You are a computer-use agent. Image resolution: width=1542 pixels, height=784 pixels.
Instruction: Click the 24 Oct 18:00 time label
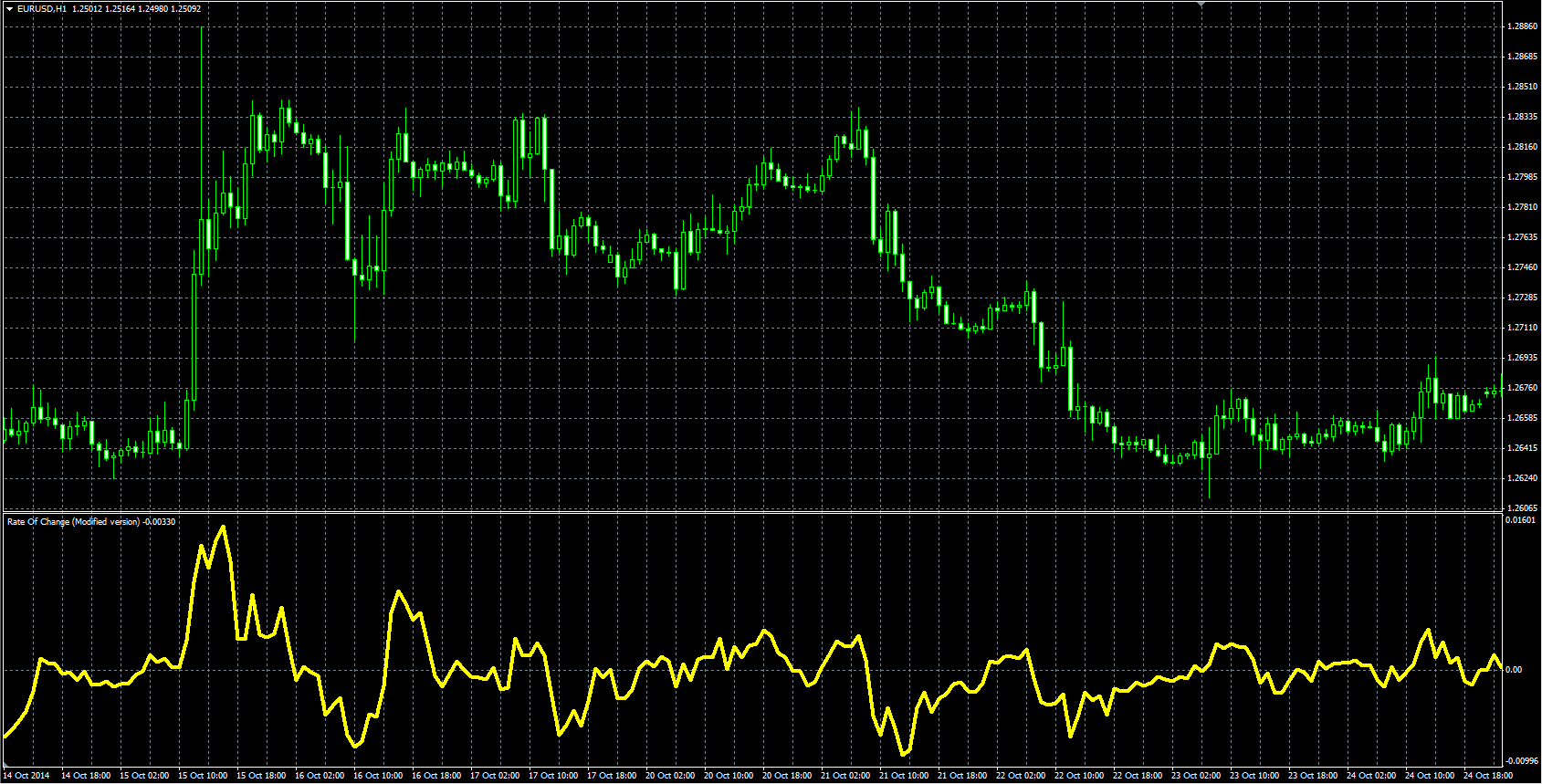click(1488, 776)
